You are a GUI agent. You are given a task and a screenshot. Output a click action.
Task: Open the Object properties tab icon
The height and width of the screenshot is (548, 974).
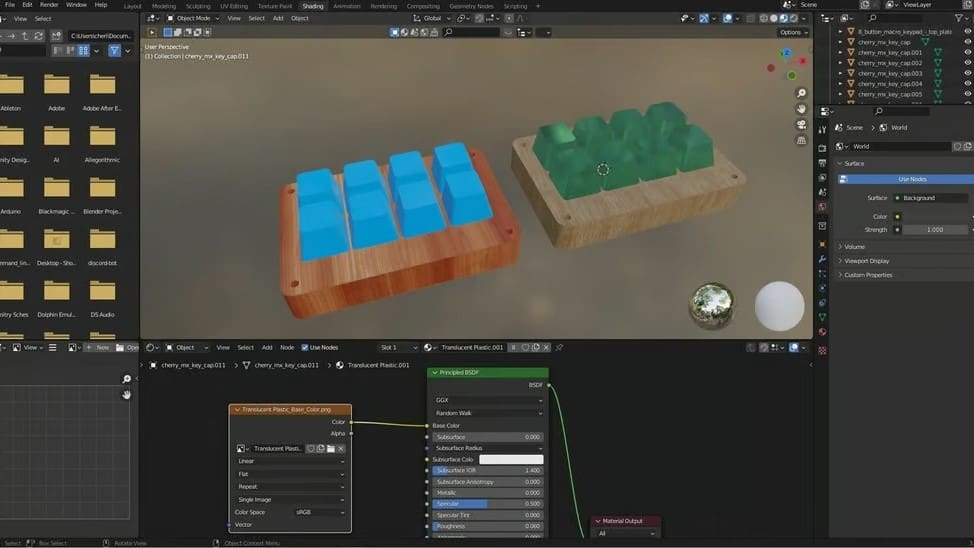coord(822,244)
